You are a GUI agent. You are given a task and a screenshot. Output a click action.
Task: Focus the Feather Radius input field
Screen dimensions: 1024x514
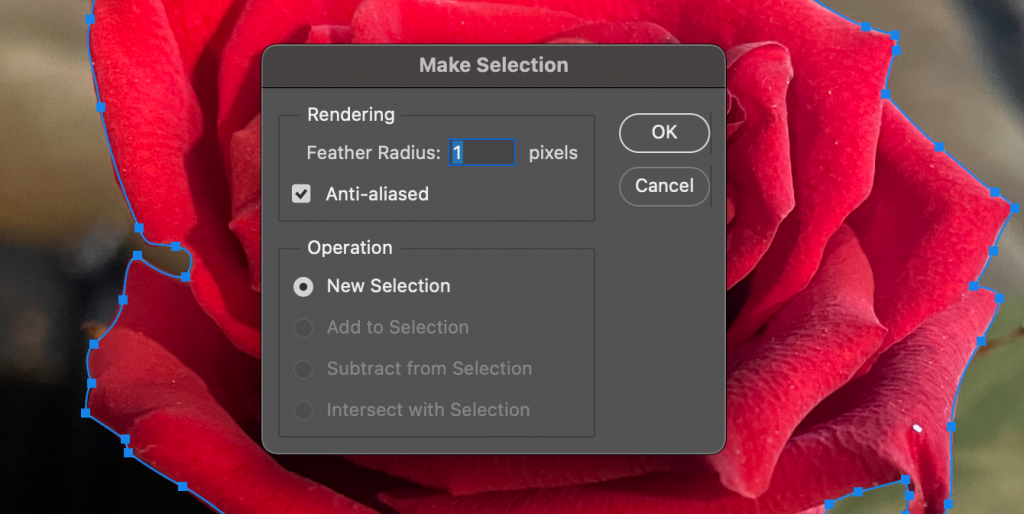coord(482,153)
